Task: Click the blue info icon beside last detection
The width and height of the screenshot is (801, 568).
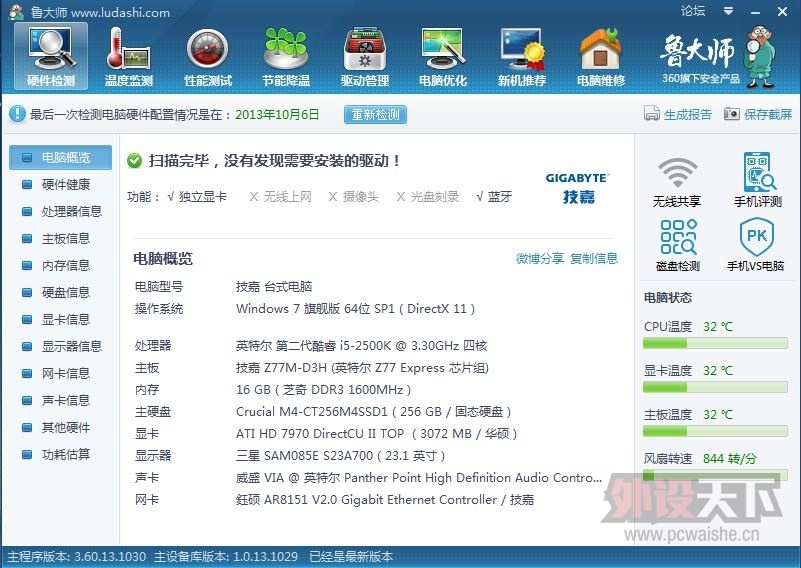Action: (17, 114)
